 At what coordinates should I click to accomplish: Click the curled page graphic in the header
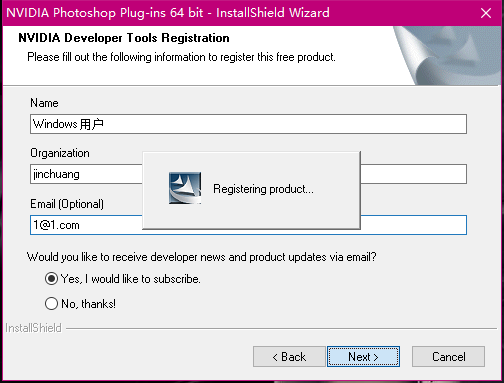click(x=447, y=55)
